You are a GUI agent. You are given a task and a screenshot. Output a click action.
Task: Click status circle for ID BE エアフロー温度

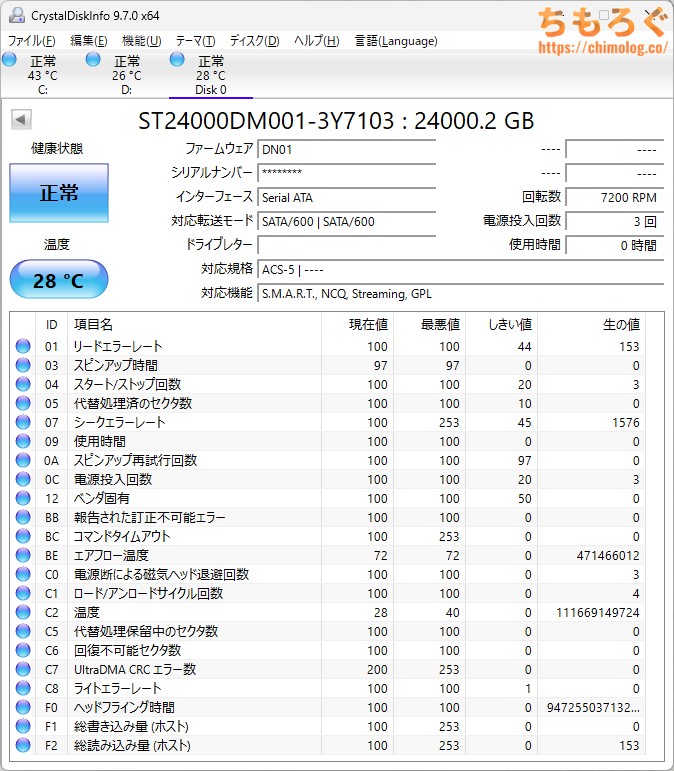coord(23,555)
